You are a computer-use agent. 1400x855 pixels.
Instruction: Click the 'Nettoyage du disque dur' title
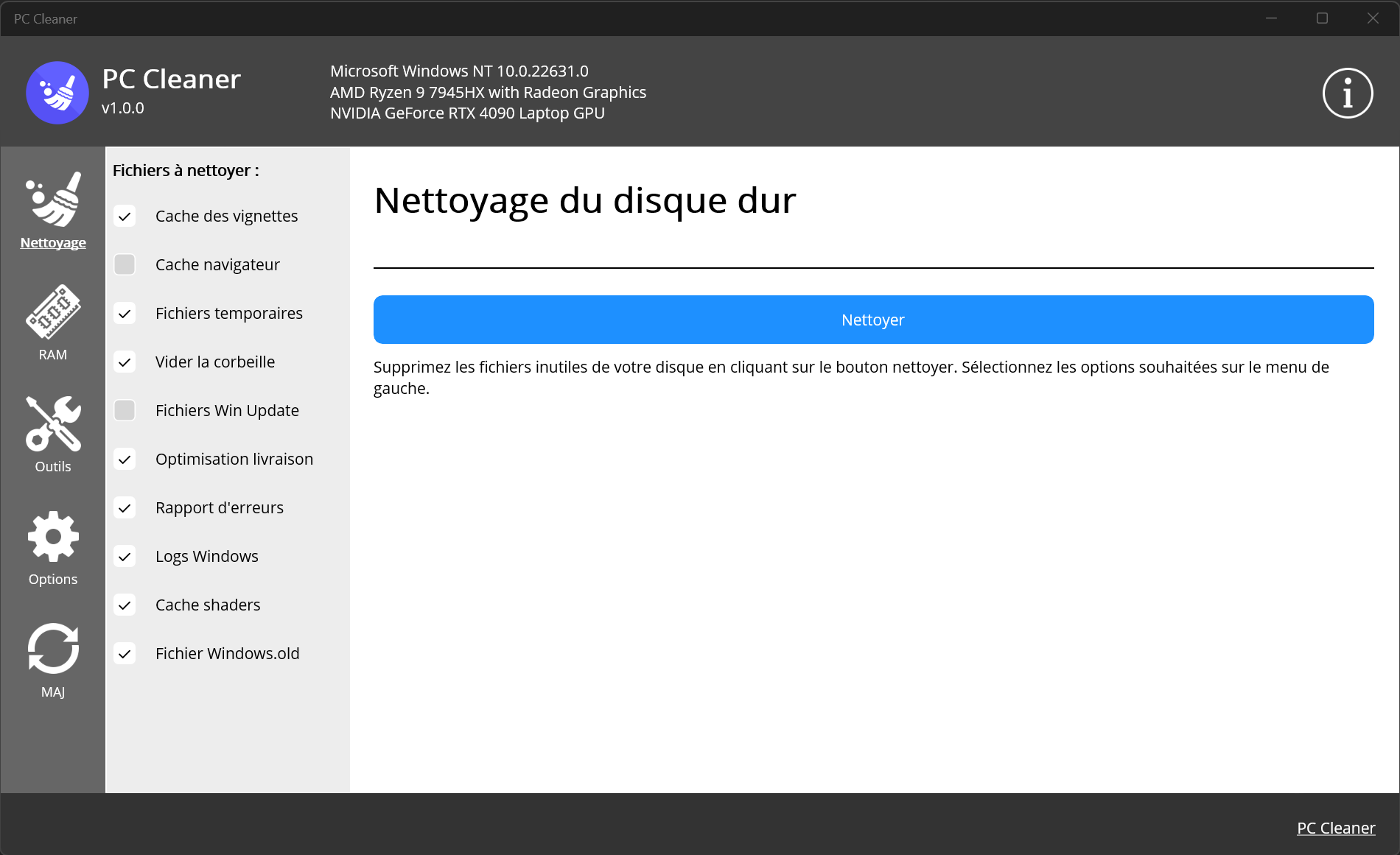[x=585, y=200]
